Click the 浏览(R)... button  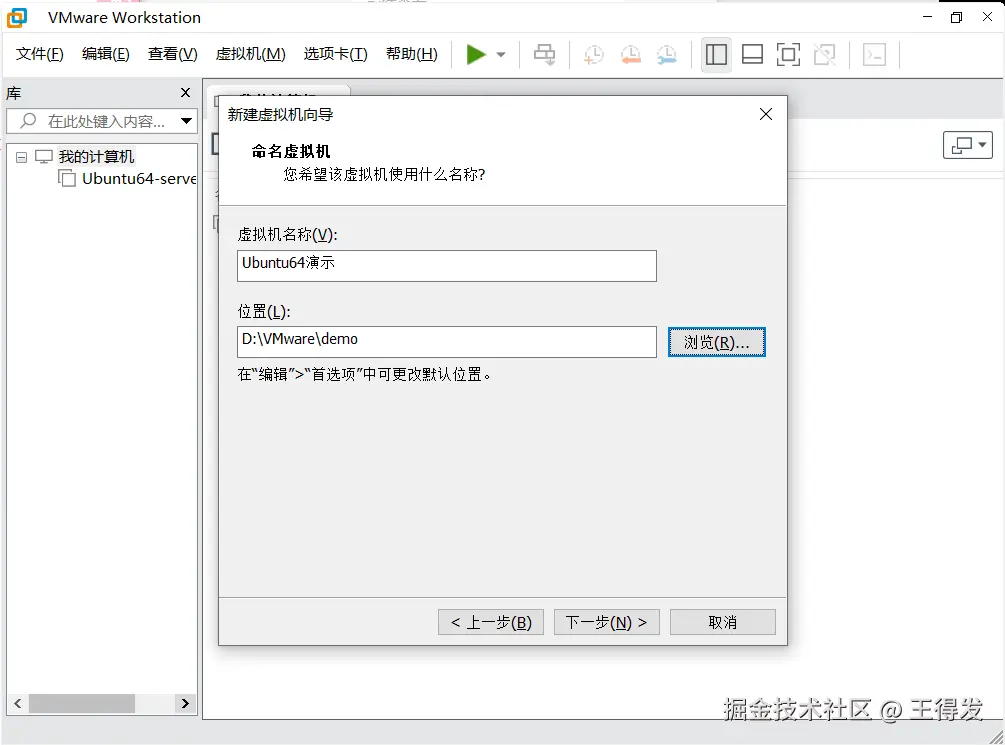[717, 342]
